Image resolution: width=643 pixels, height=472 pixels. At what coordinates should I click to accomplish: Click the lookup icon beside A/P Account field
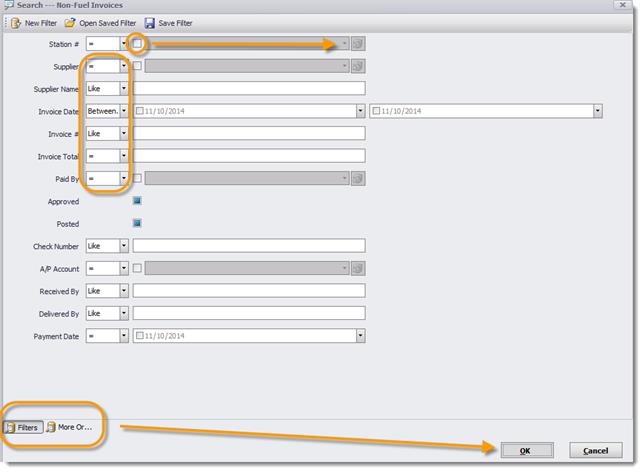[x=358, y=268]
